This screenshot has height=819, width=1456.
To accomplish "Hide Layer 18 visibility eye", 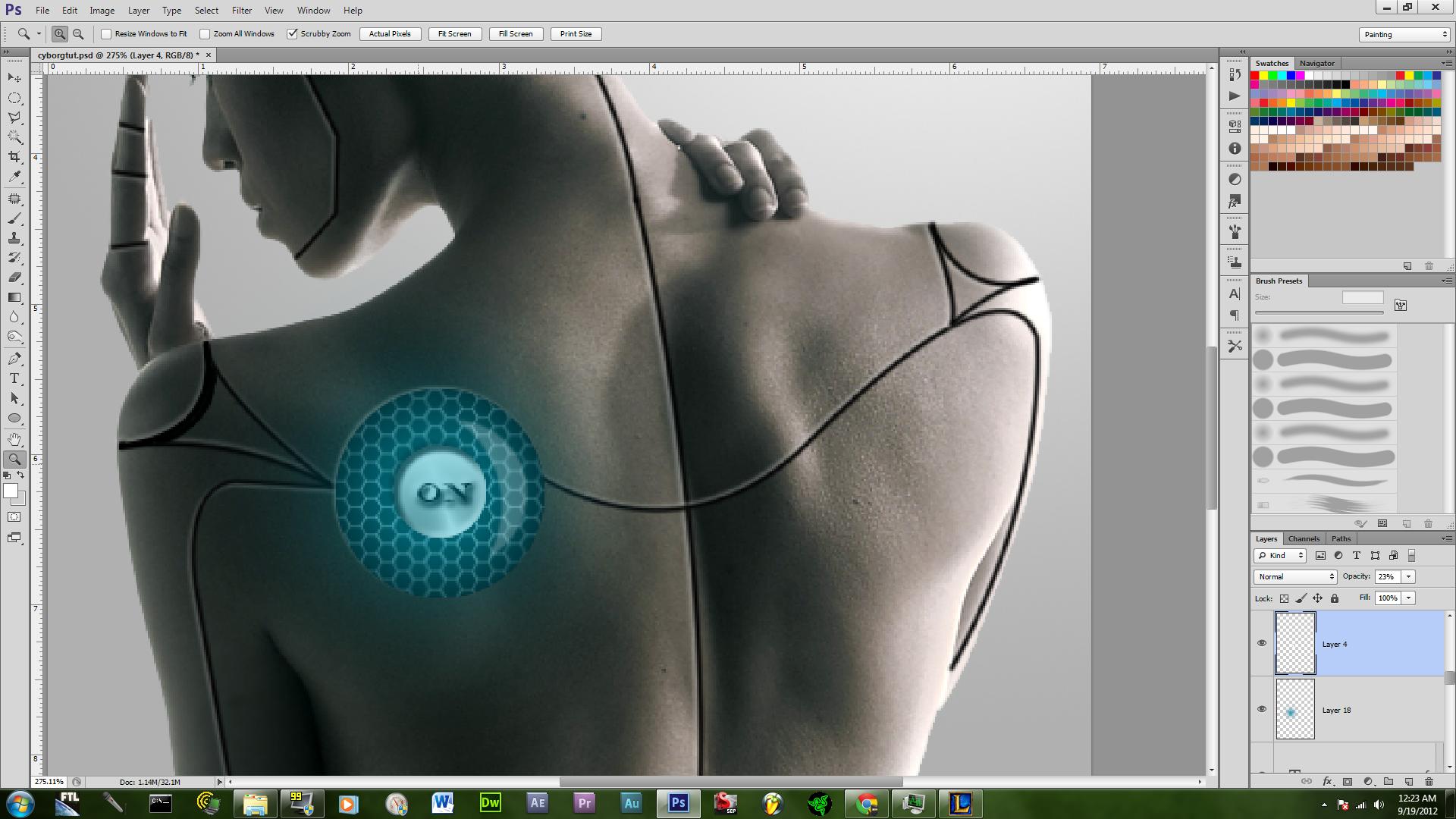I will [1262, 709].
